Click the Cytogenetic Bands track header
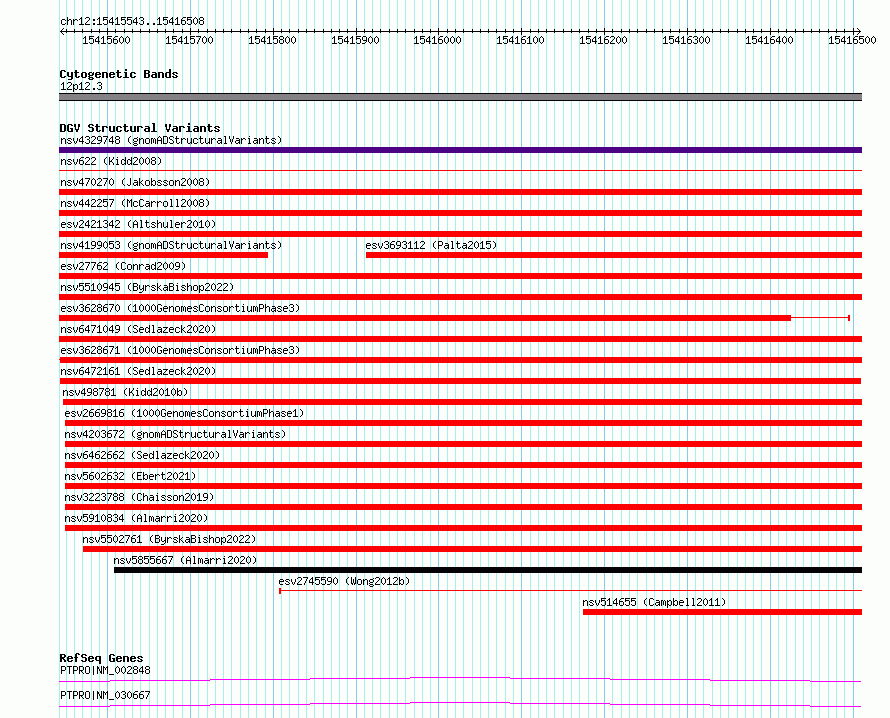The image size is (890, 718). click(119, 74)
